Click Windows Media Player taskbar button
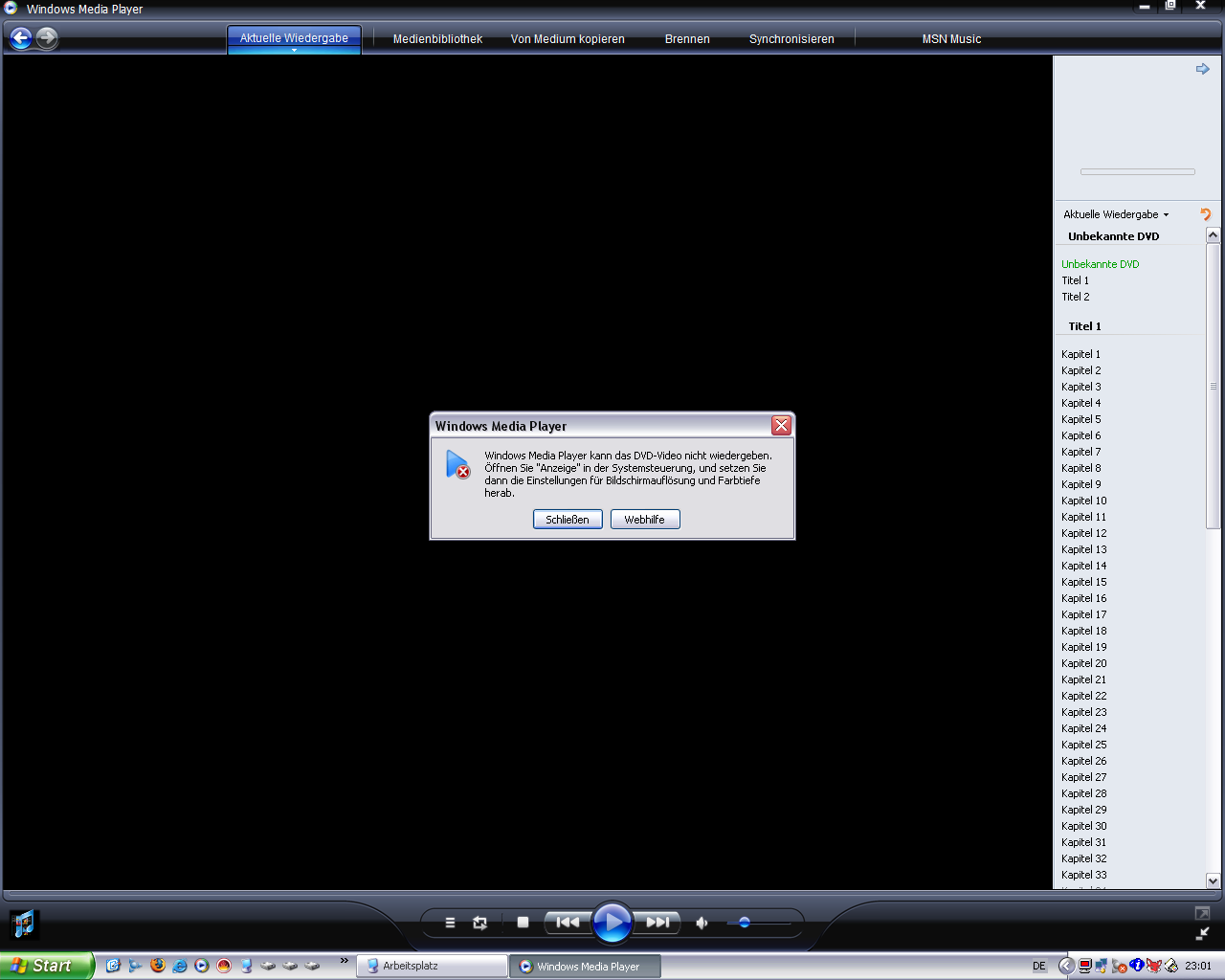 point(585,967)
